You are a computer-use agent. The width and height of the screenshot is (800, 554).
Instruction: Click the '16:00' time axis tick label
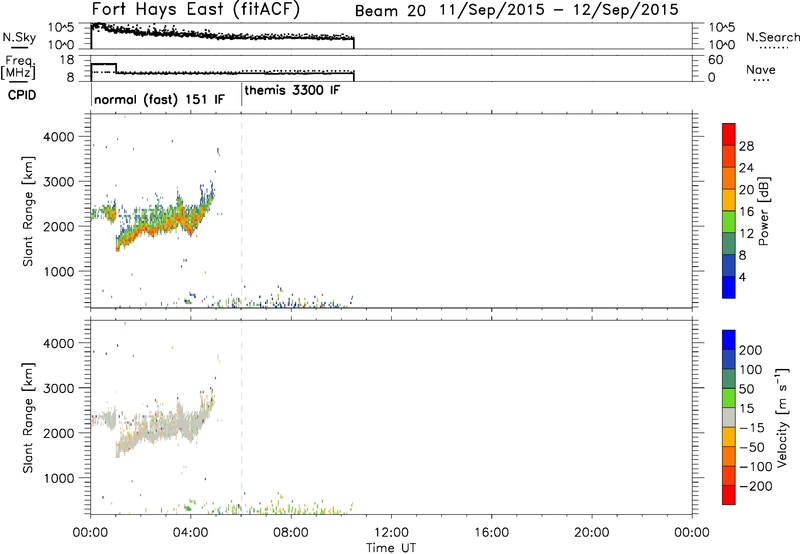click(491, 533)
